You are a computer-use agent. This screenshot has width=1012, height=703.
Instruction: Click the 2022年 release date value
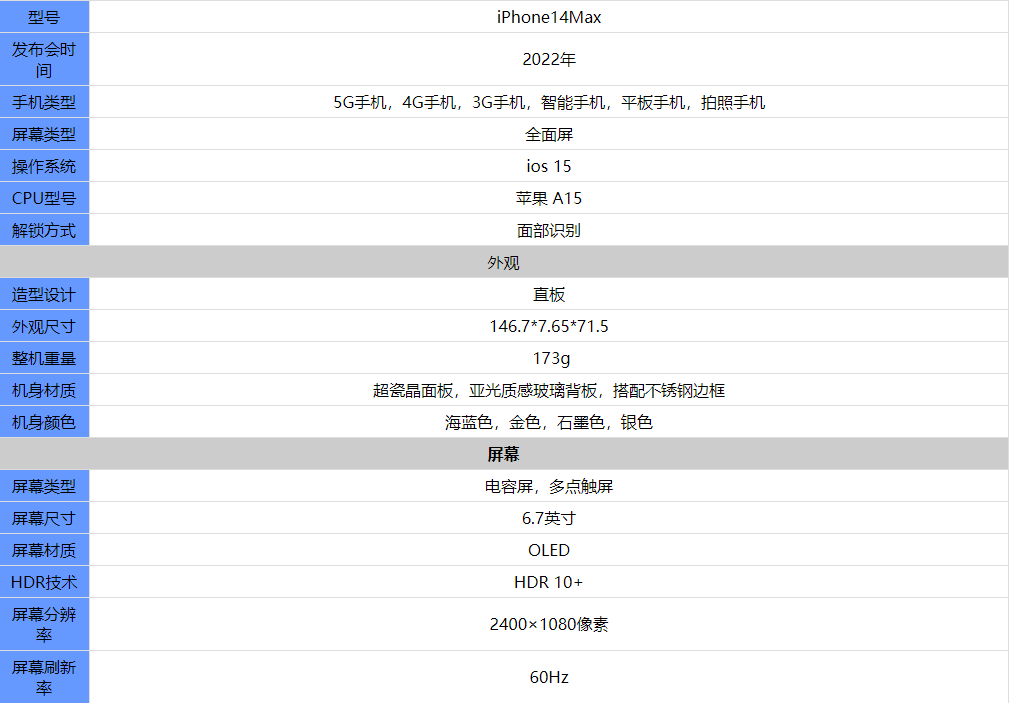(x=549, y=59)
